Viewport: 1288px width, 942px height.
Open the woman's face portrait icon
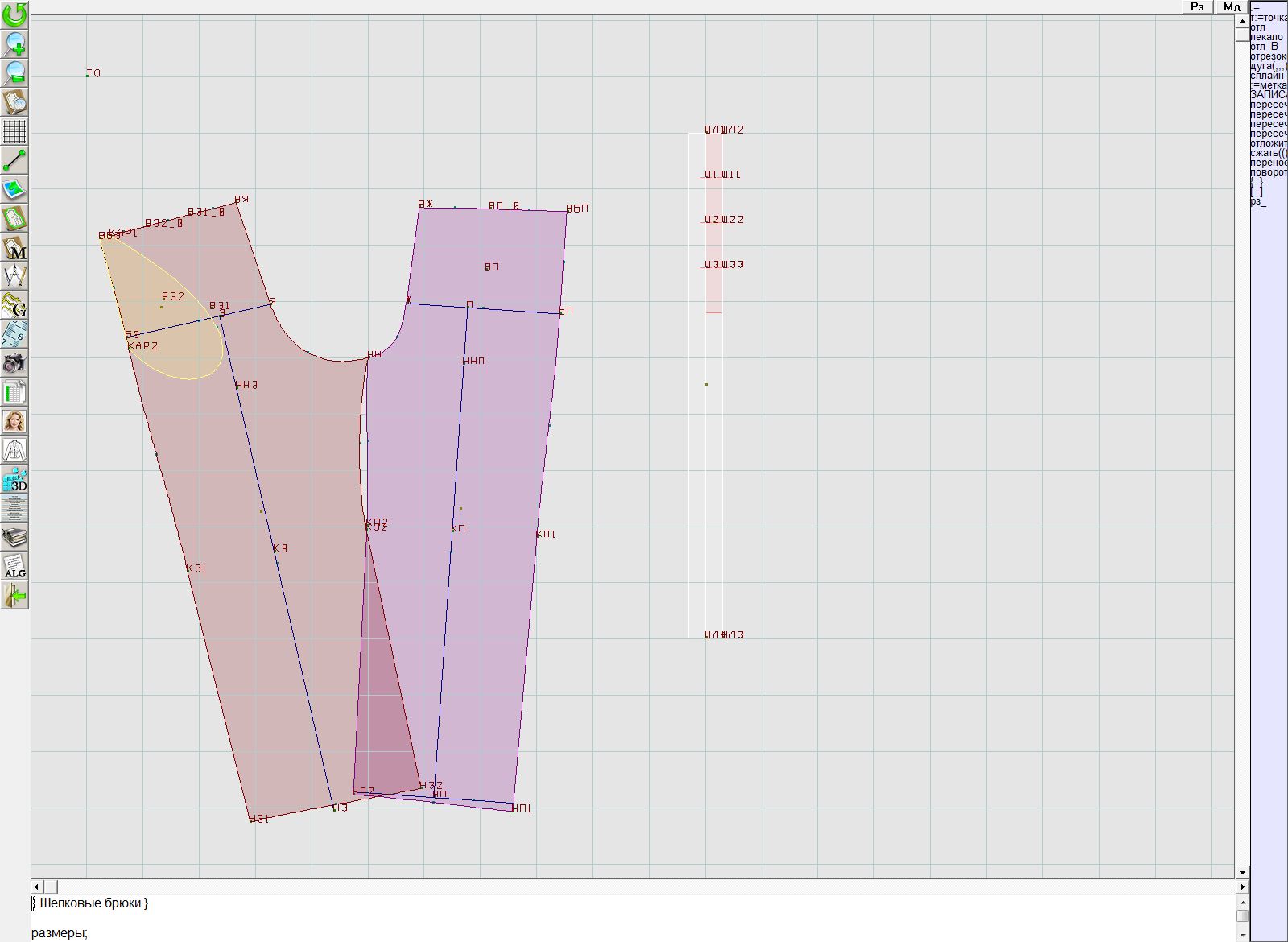pos(14,421)
